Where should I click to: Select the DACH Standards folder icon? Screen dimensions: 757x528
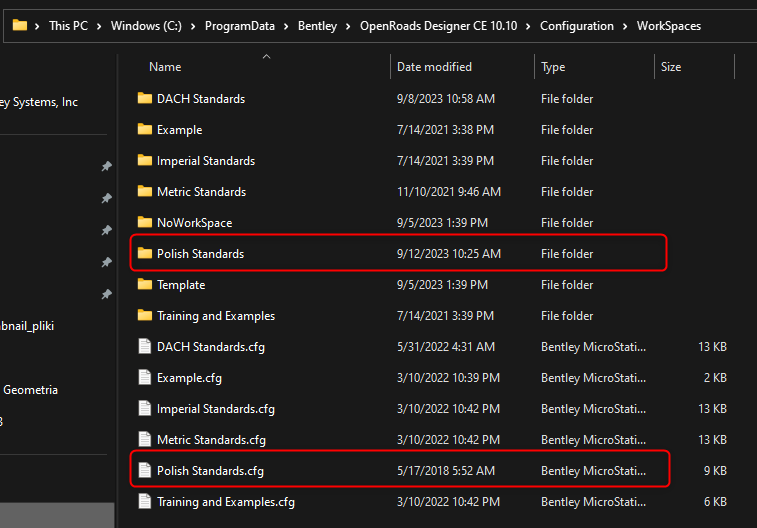point(145,98)
